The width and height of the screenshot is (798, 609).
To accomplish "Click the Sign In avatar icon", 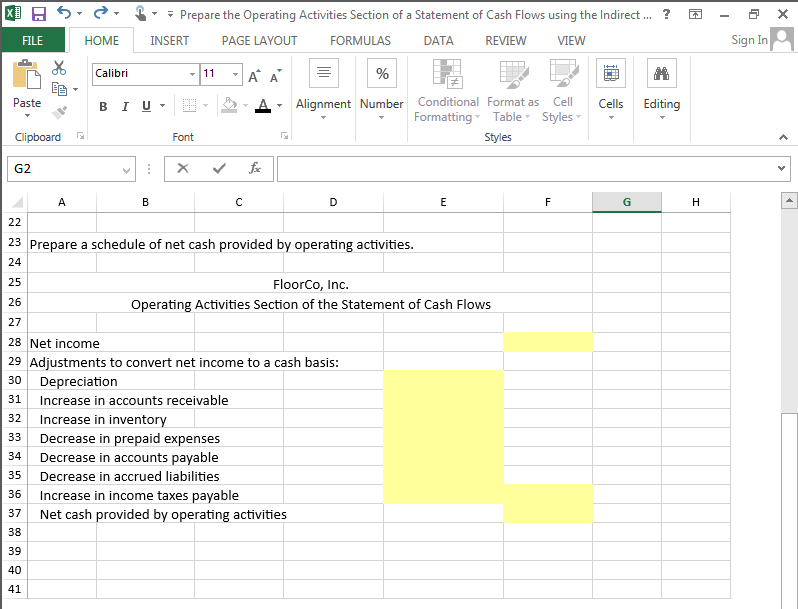I will [782, 39].
